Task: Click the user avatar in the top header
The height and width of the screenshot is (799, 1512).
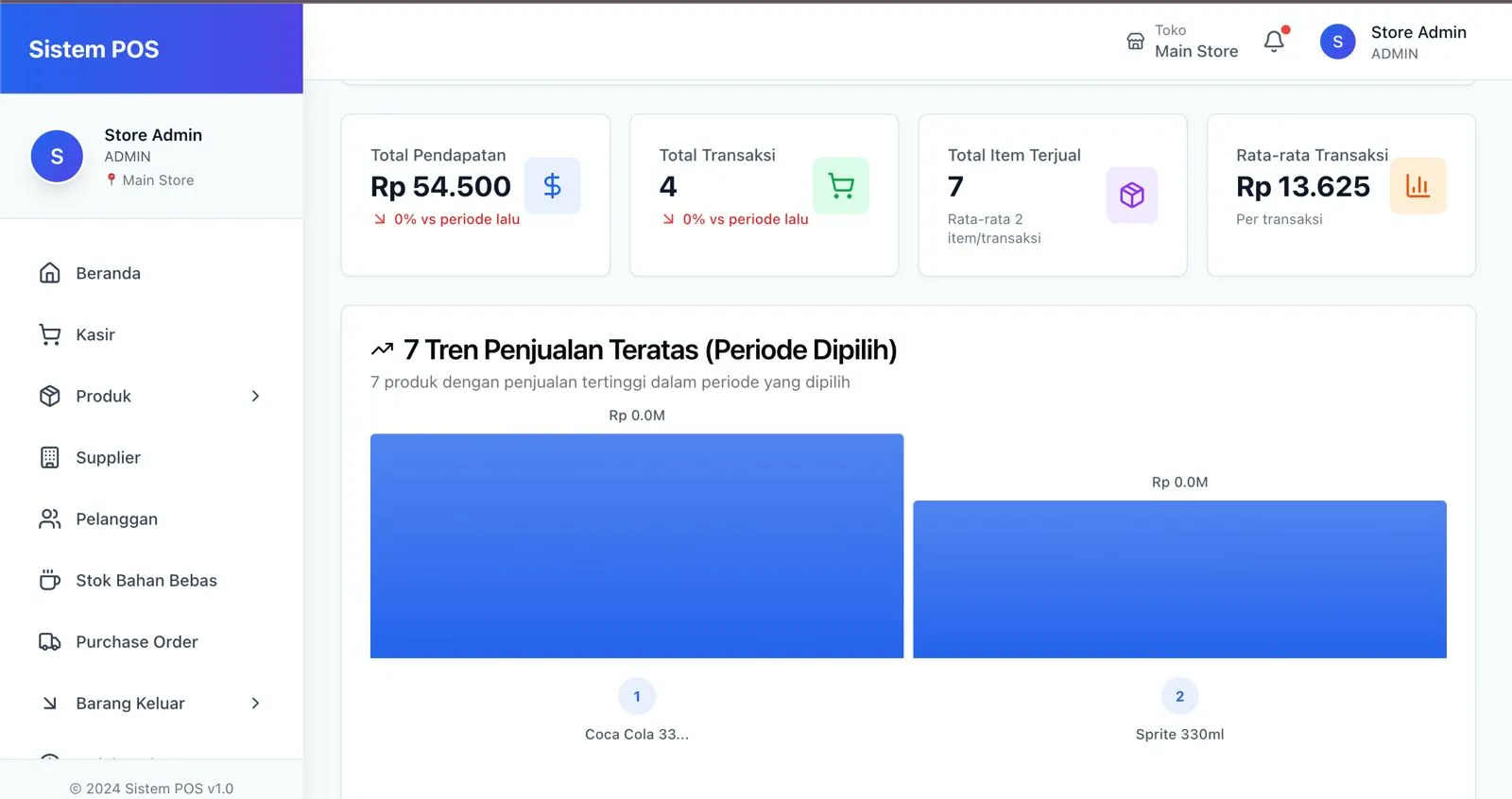Action: [x=1337, y=42]
